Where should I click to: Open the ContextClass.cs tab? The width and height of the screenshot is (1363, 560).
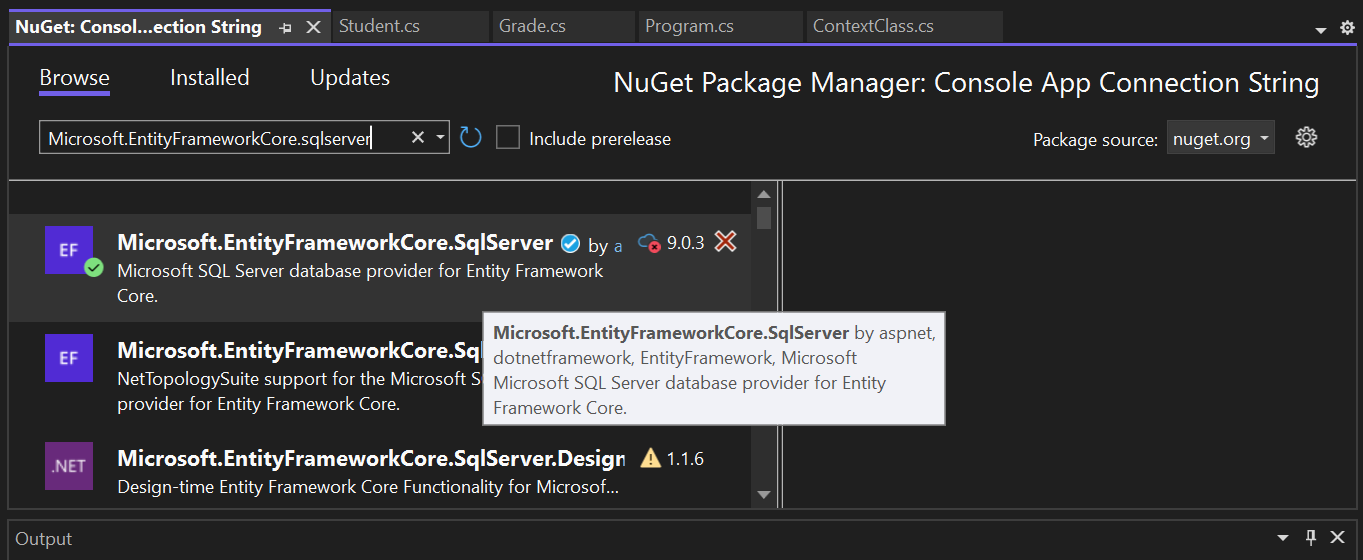pyautogui.click(x=903, y=26)
